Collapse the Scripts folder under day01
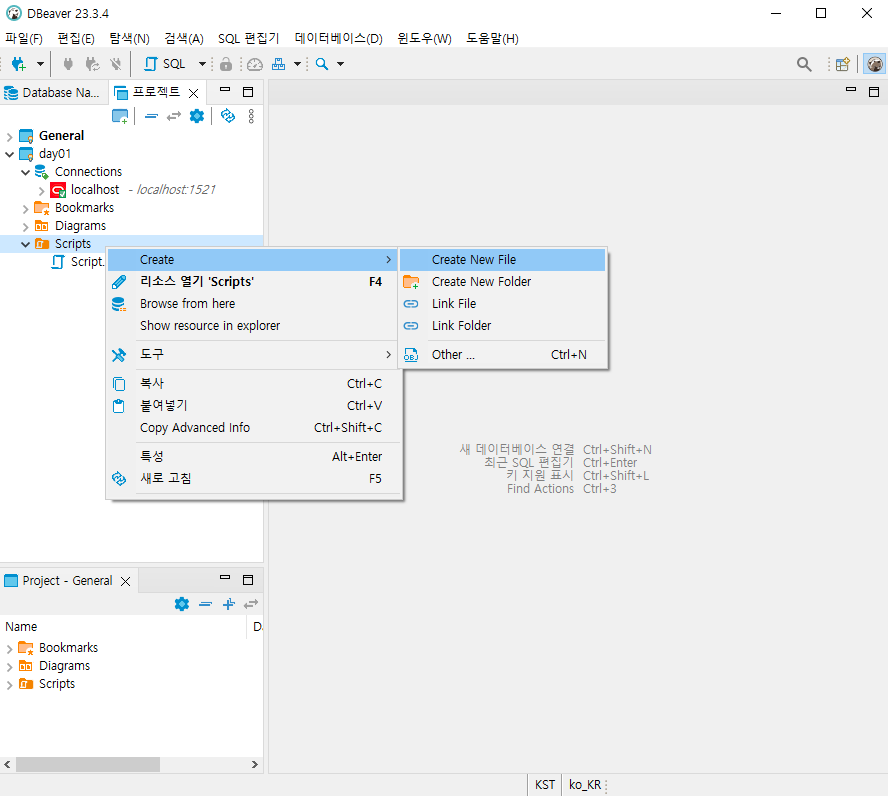This screenshot has width=888, height=796. tap(25, 244)
